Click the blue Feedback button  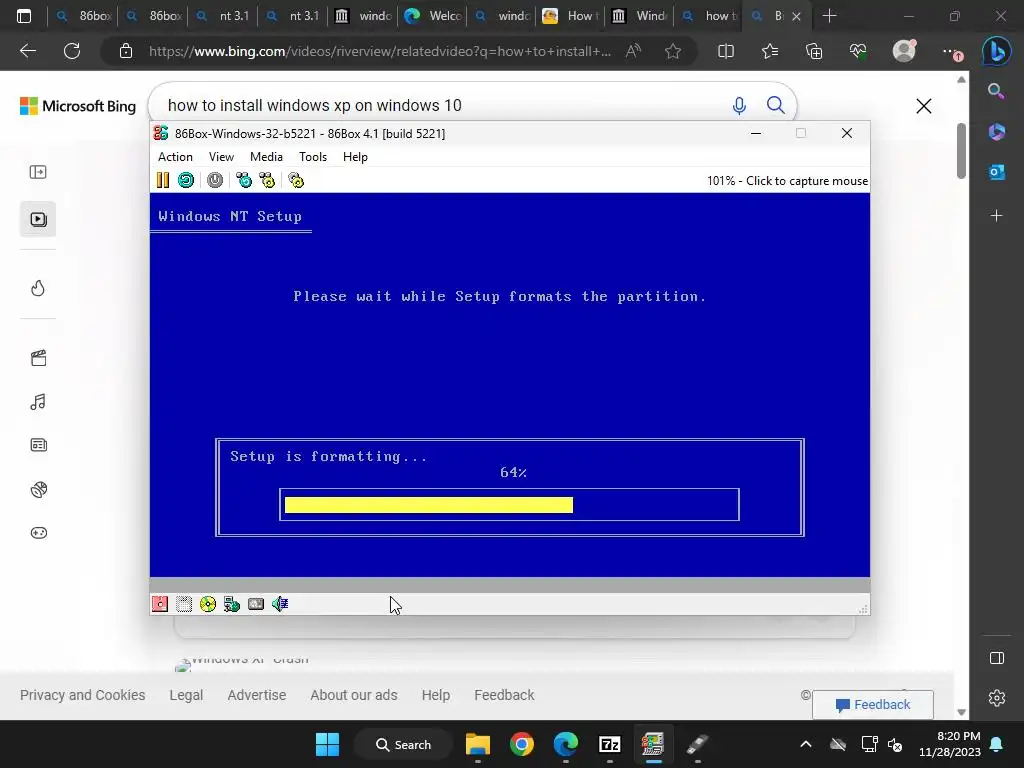tap(872, 705)
